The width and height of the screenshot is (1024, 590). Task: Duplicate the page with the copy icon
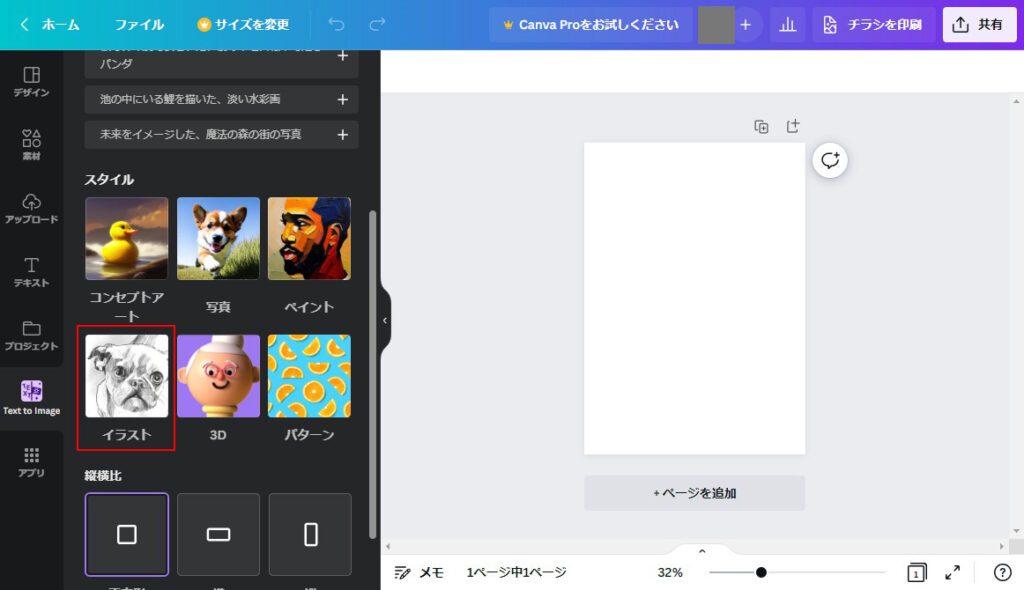pos(761,126)
